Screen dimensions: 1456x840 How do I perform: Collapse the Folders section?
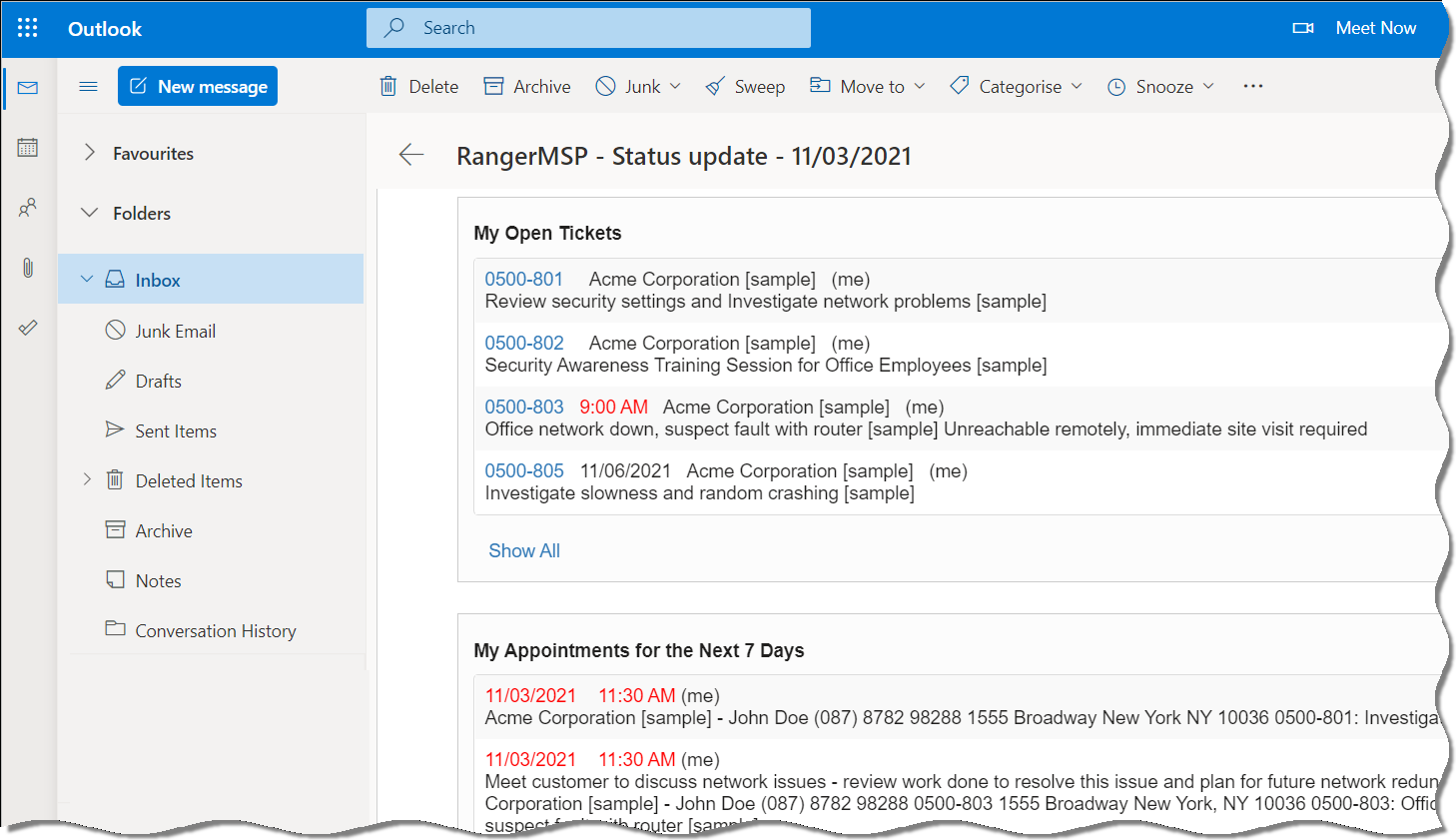coord(88,213)
